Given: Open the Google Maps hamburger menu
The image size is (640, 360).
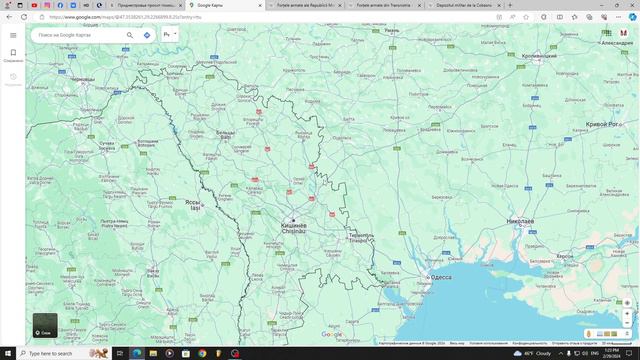Looking at the screenshot, I should pyautogui.click(x=13, y=36).
